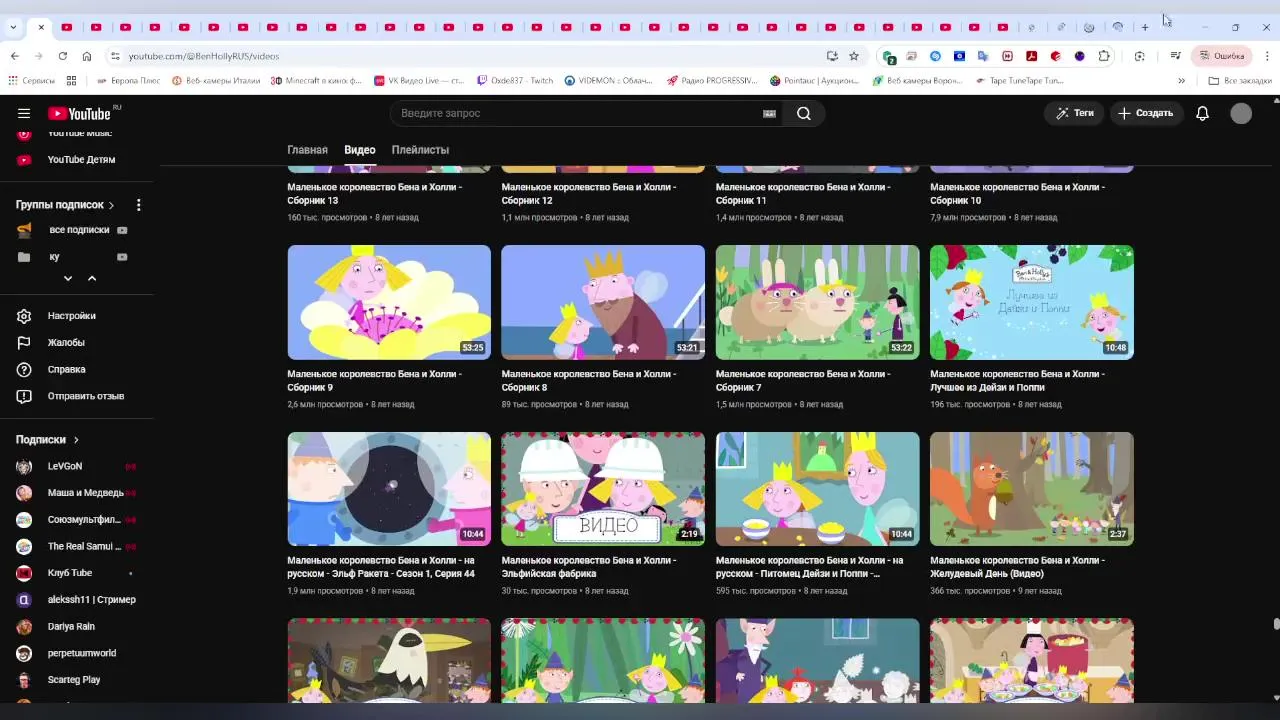Viewport: 1280px width, 720px height.
Task: Open the Сборник 7 video thumbnail
Action: point(817,302)
